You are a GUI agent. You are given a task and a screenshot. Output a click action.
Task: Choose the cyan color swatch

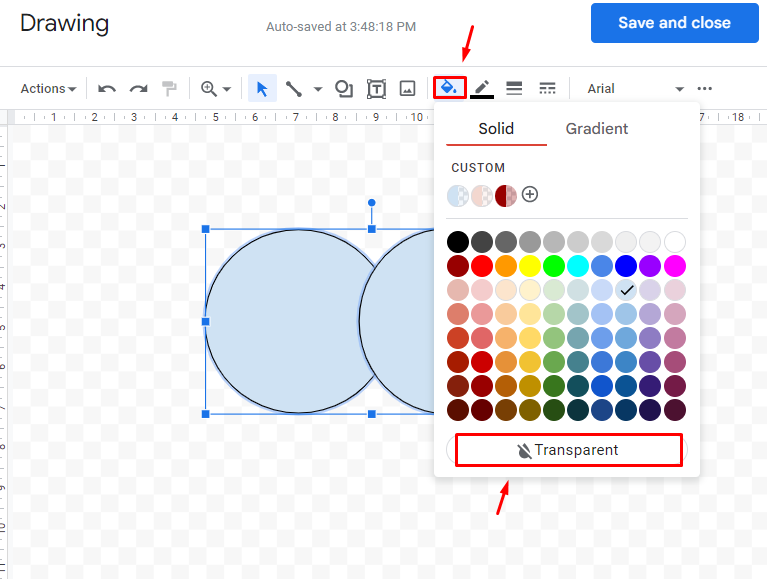pos(578,266)
